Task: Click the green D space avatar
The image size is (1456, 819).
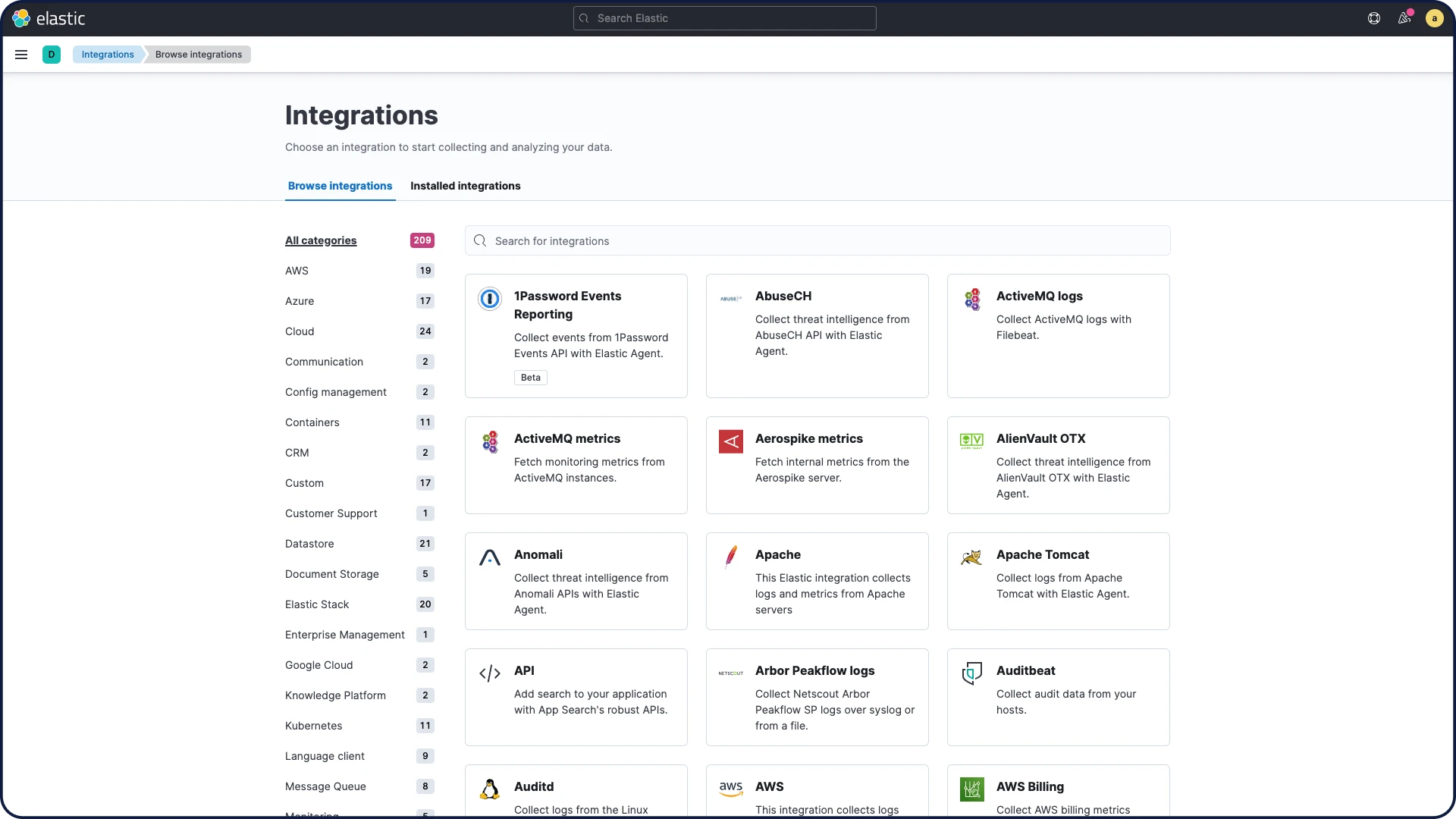Action: [52, 55]
